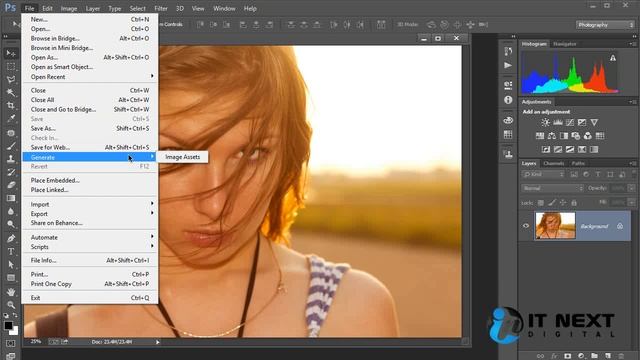
Task: Choose Image Assets from Generate submenu
Action: tap(182, 157)
